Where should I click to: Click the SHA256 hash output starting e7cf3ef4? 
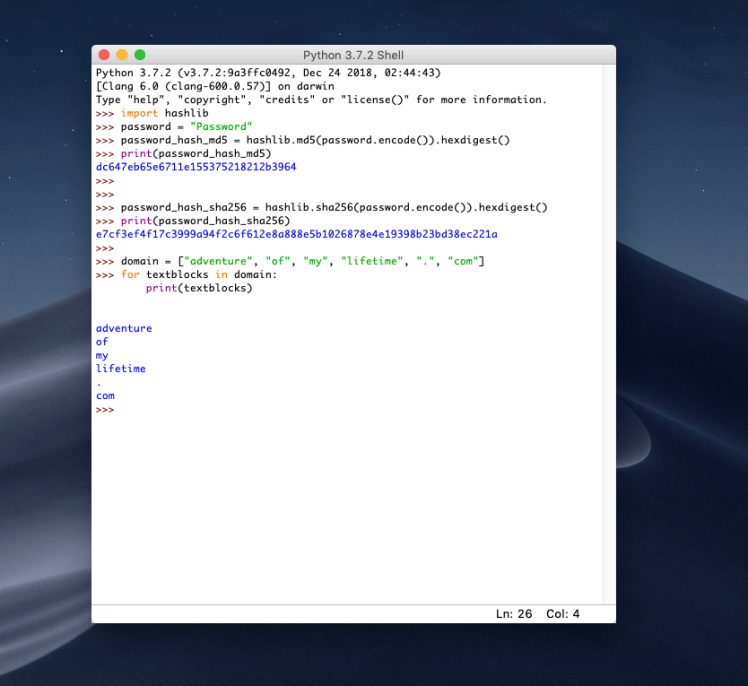pyautogui.click(x=296, y=234)
